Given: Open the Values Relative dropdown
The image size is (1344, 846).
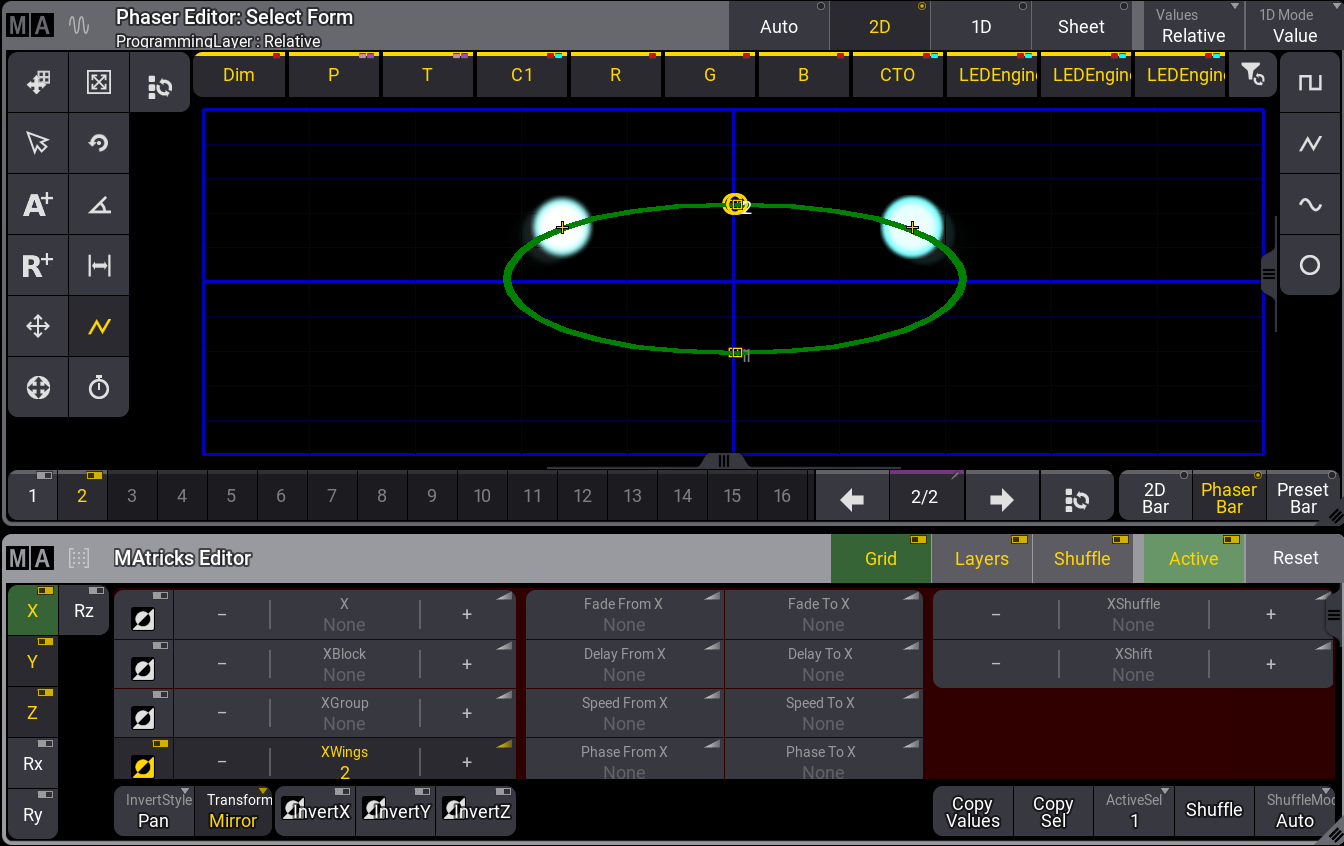Looking at the screenshot, I should (x=1192, y=26).
